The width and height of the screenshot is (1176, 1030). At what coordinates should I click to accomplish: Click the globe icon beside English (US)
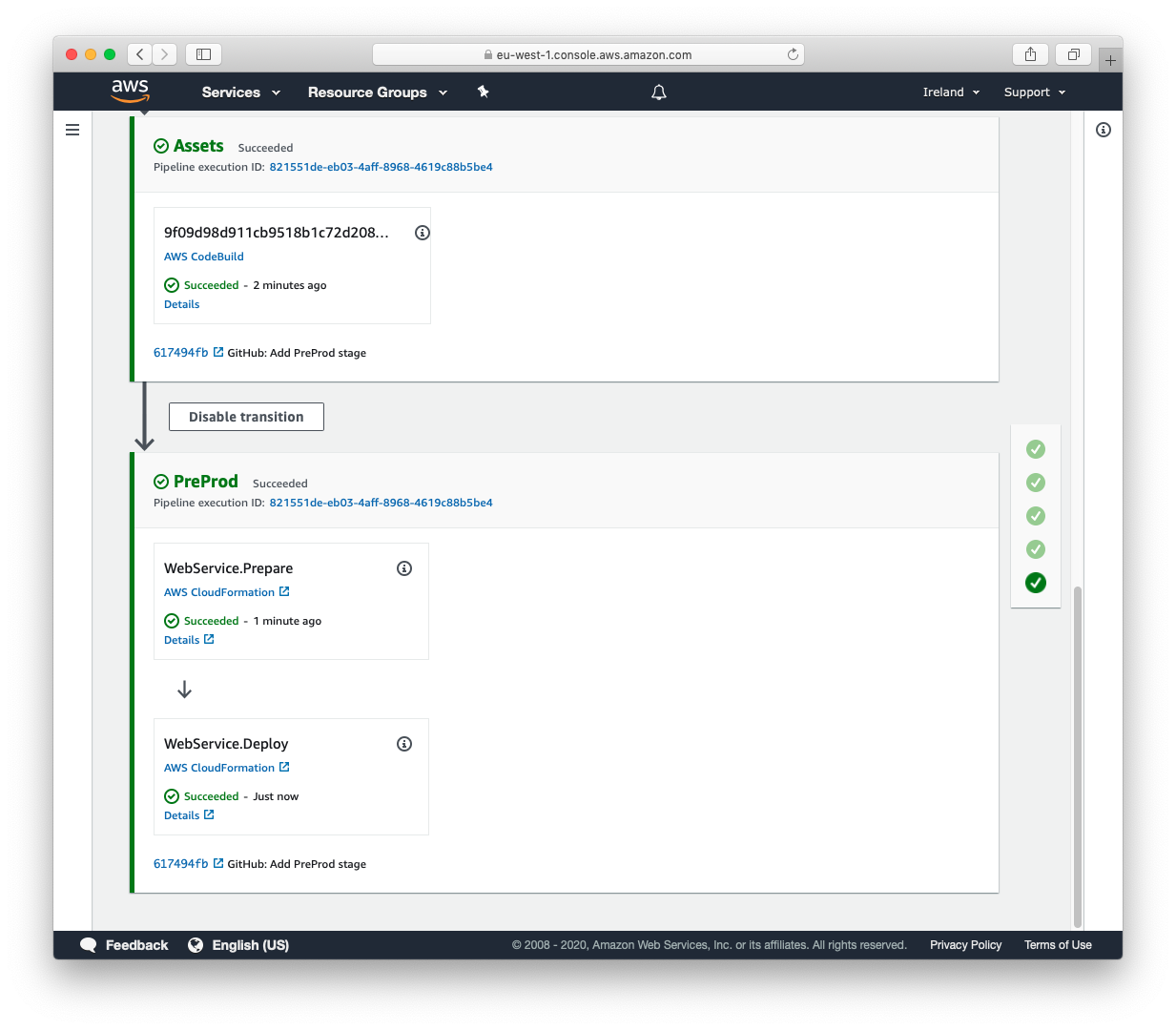196,945
